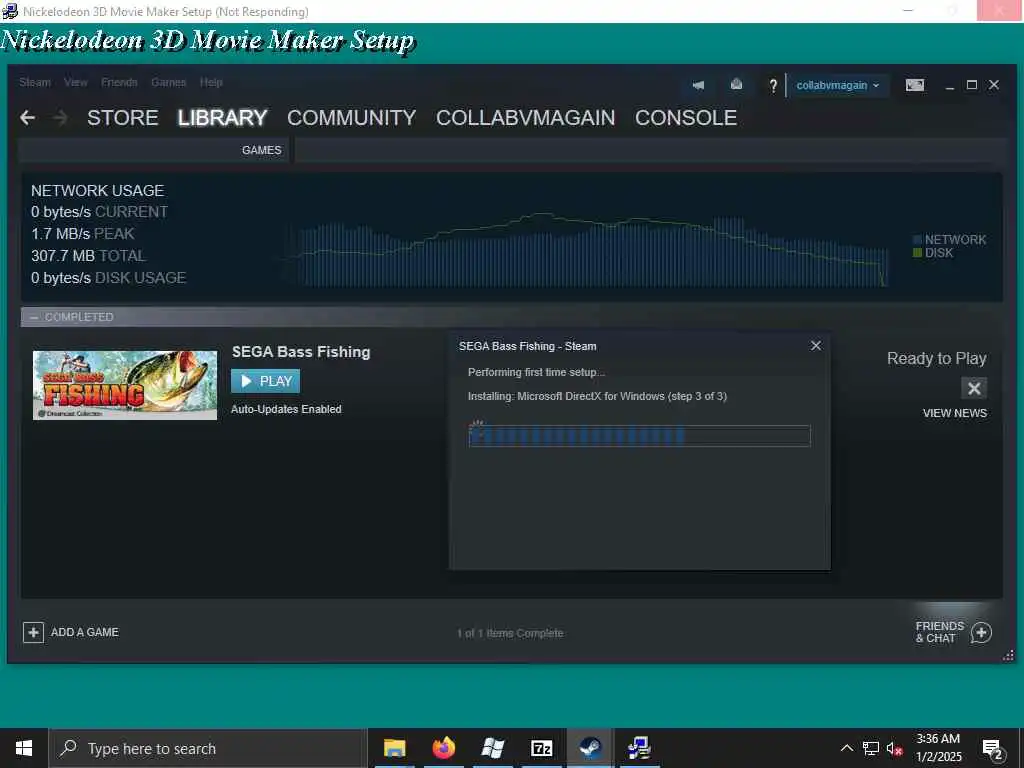Screen dimensions: 1024x768
Task: Open Firefox from the taskbar
Action: [x=443, y=748]
